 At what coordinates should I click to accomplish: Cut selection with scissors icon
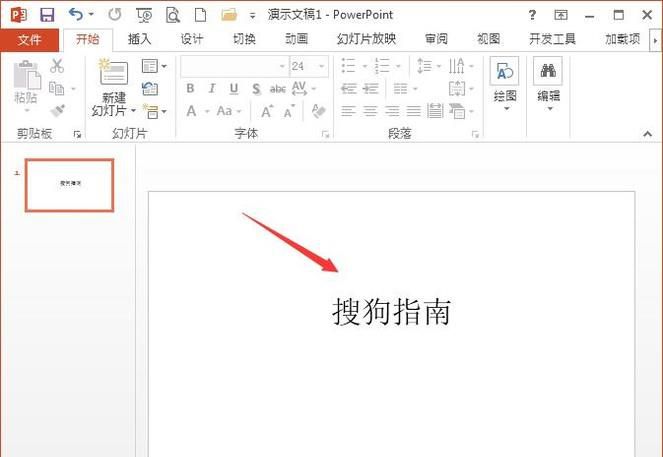(x=57, y=66)
